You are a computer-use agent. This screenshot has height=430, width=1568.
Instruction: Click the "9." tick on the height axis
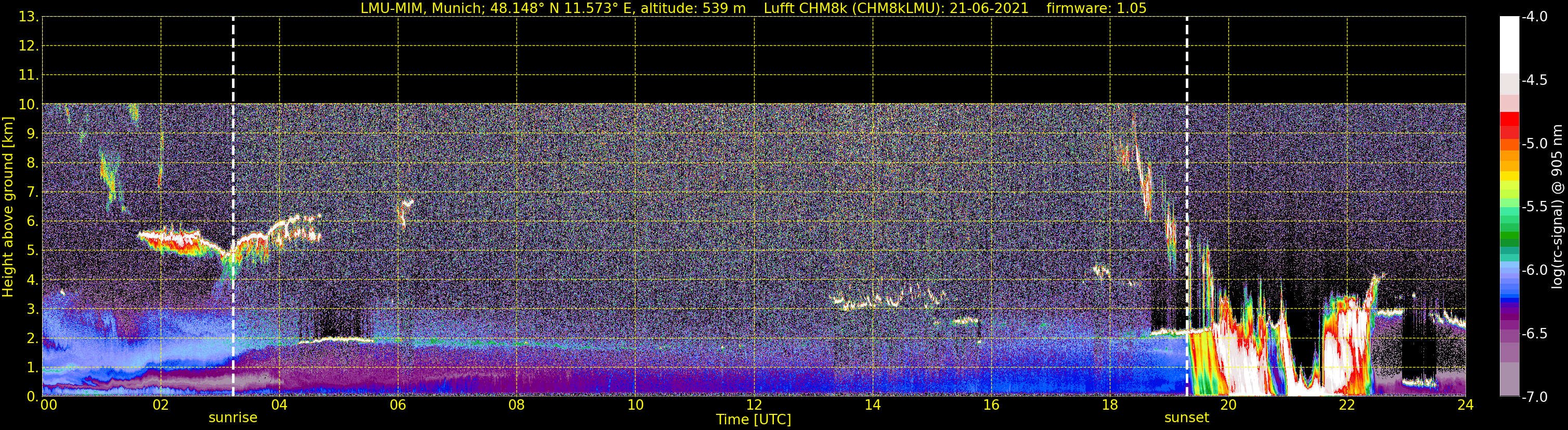click(x=32, y=134)
